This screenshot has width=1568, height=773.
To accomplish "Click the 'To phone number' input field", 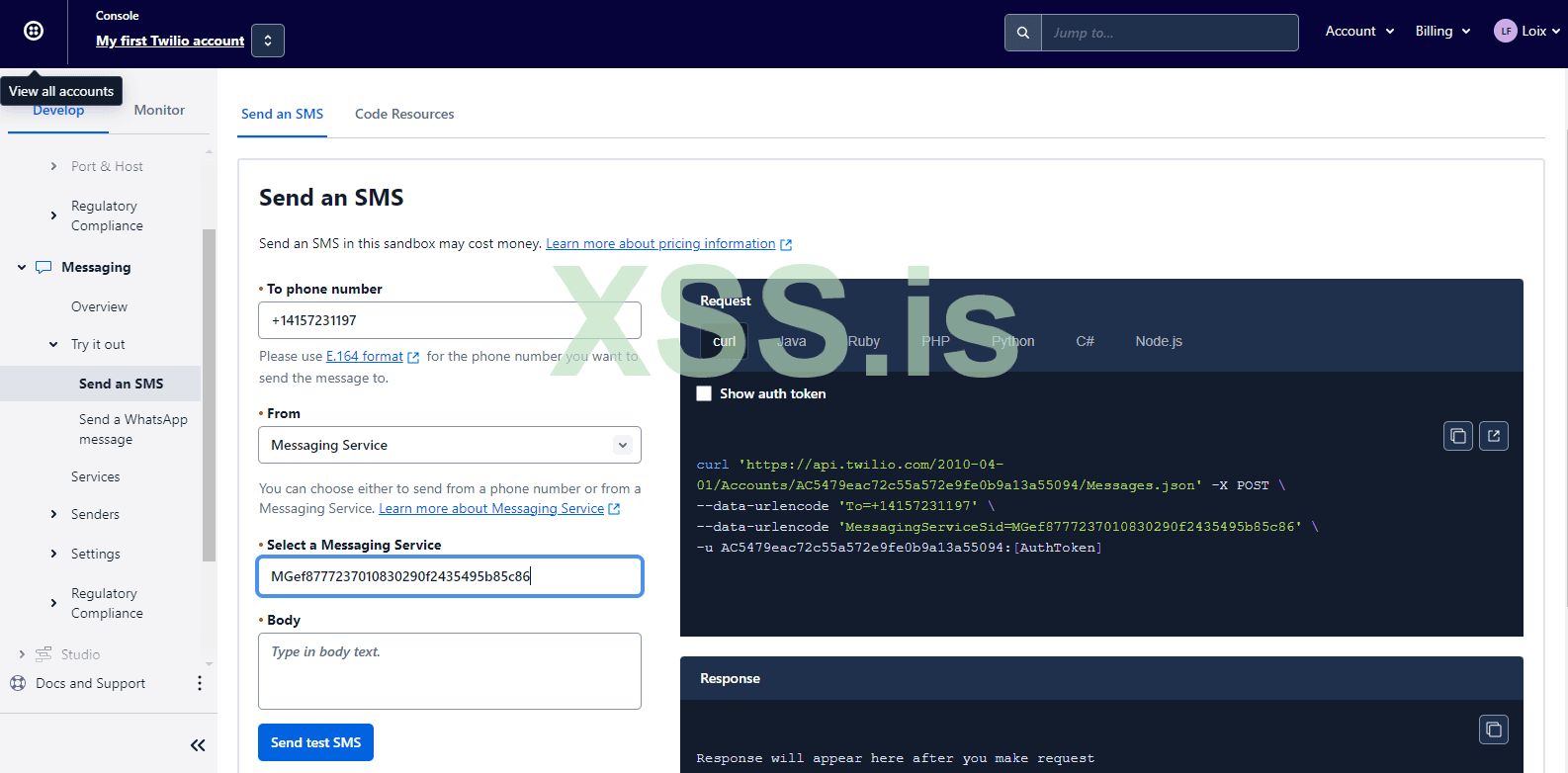I will pos(450,320).
